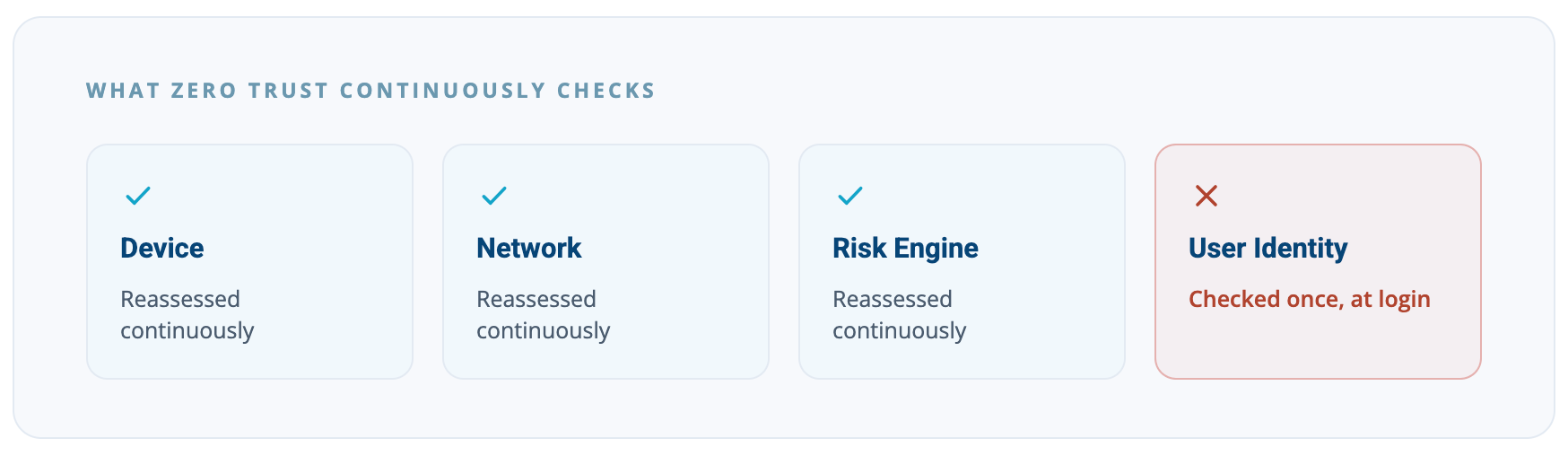
Task: Select the User Identity card
Action: 1318,261
